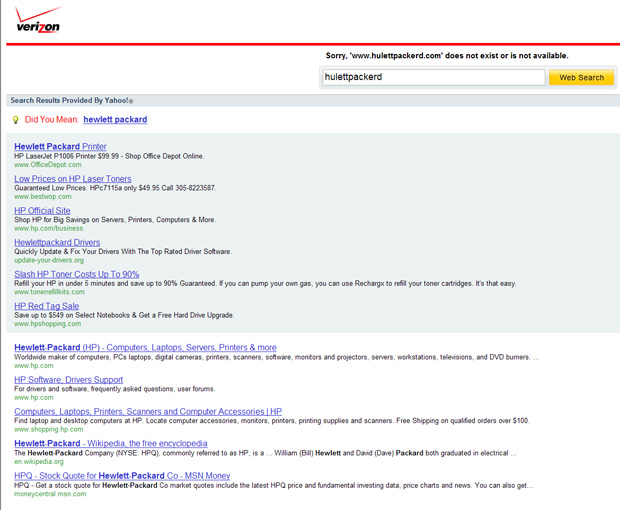Screen dimensions: 620x510
Task: Open the HP Official Site link
Action: click(42, 211)
